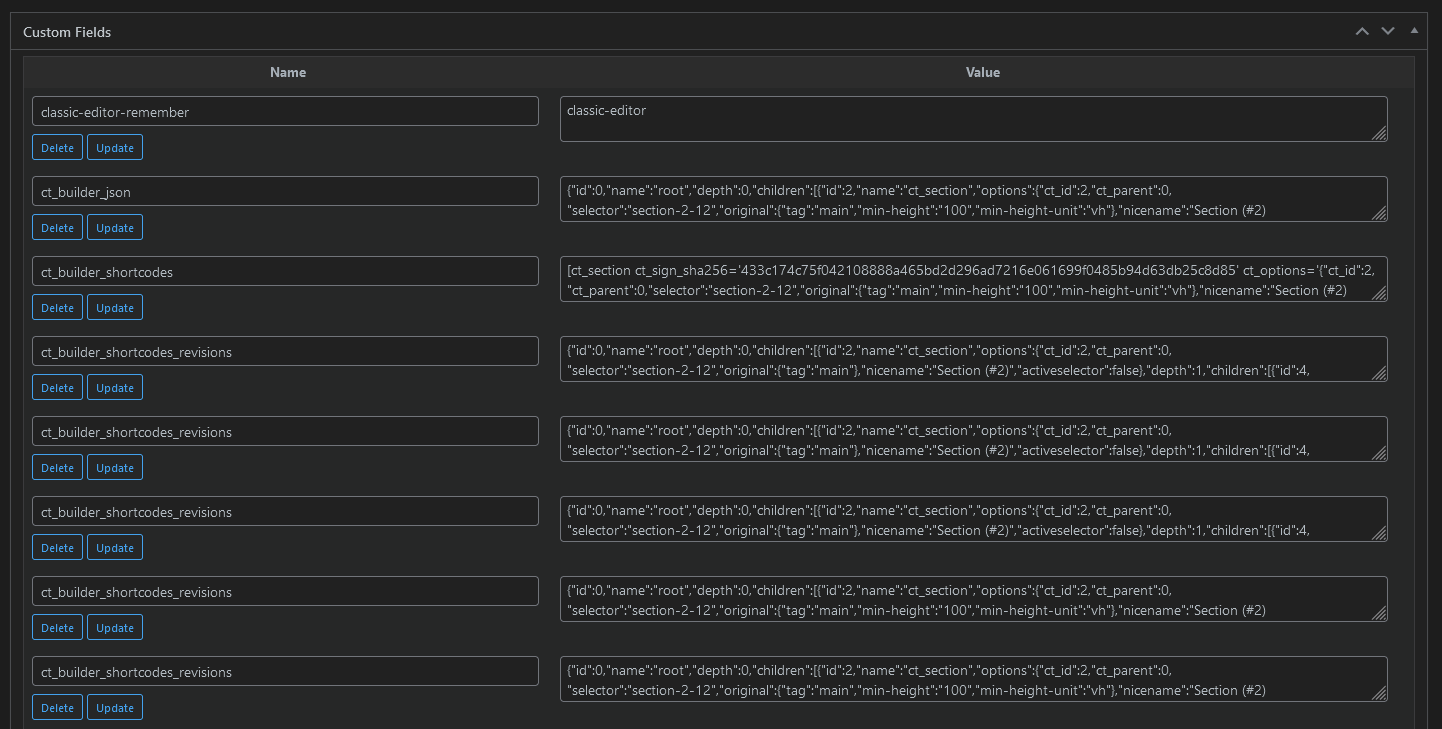Click resize handle of ct_builder_json value box

point(1379,213)
